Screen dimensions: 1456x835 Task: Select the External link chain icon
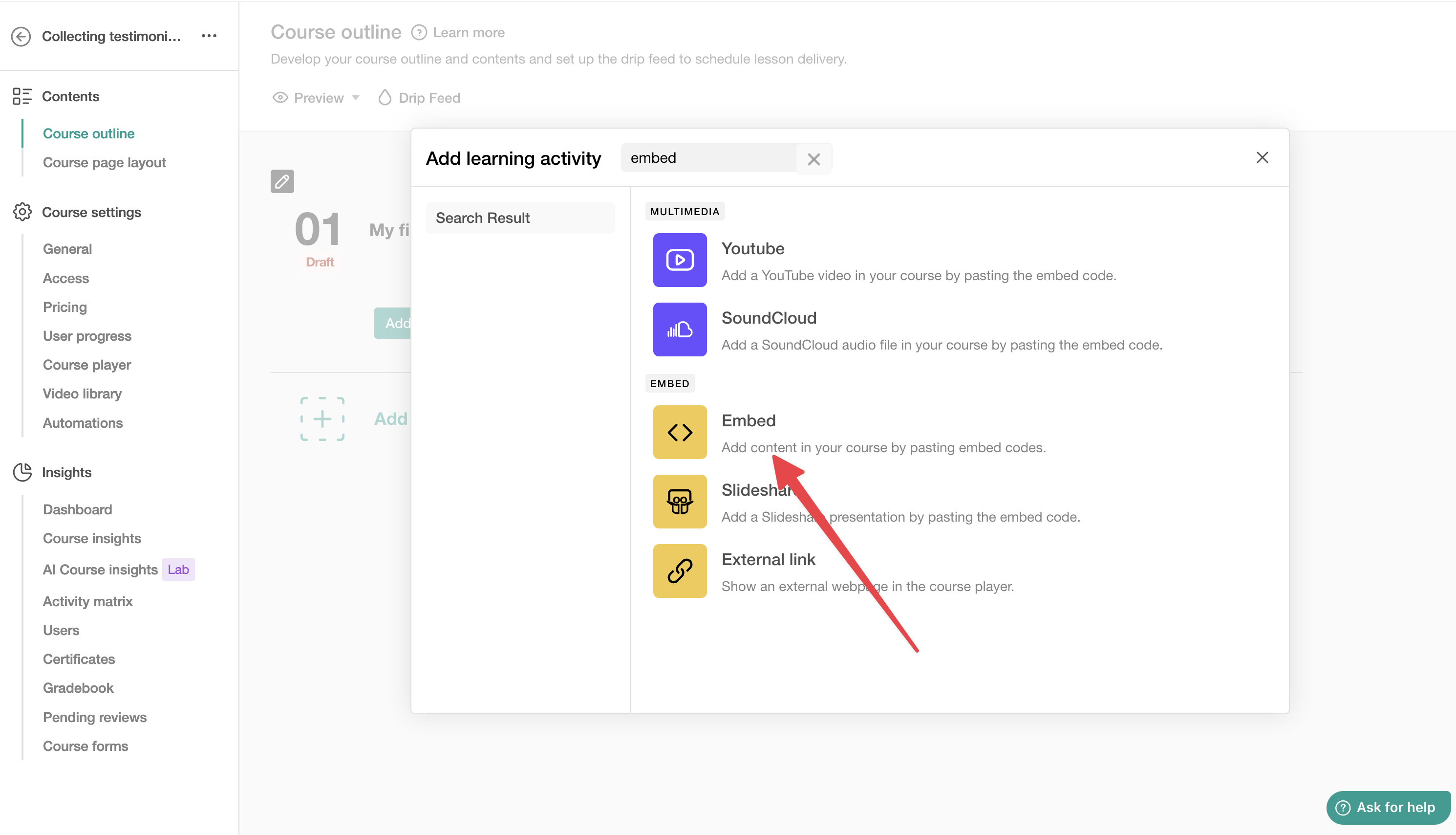click(x=680, y=571)
